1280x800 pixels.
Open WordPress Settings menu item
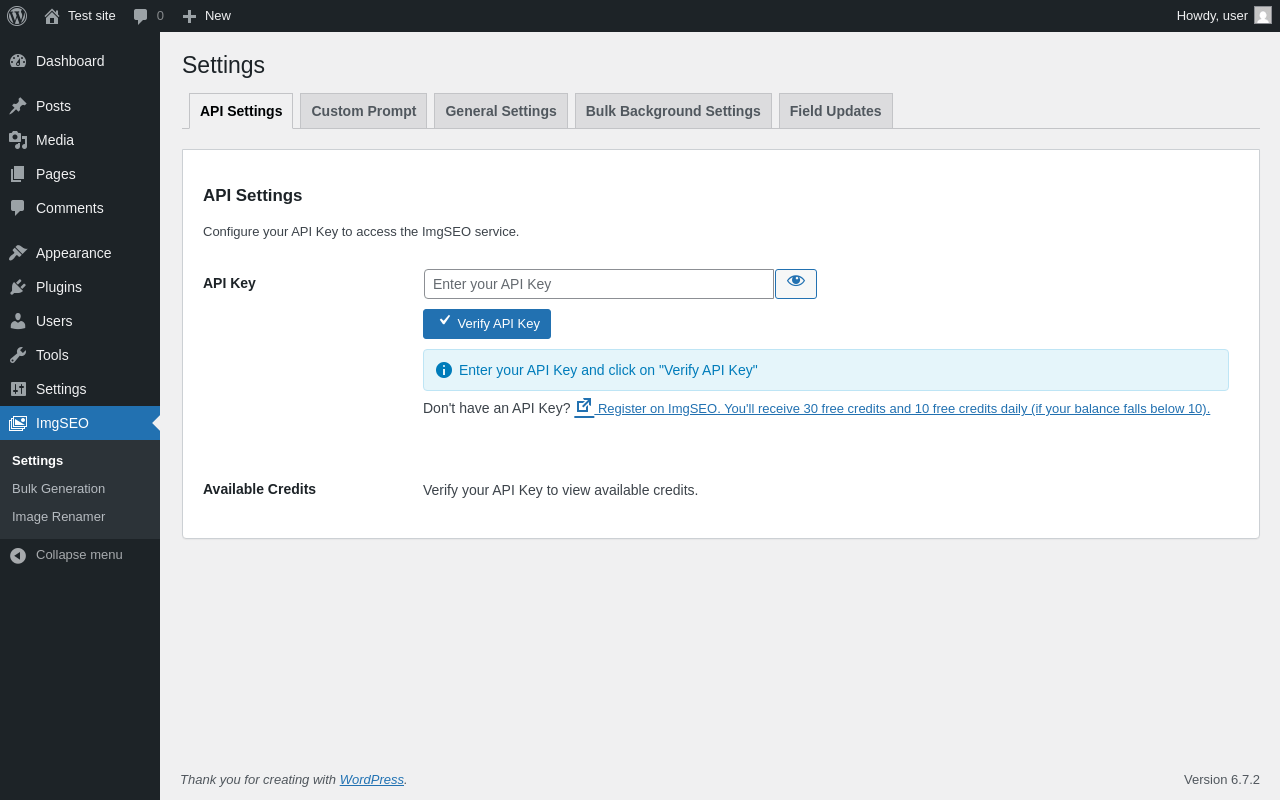click(80, 389)
